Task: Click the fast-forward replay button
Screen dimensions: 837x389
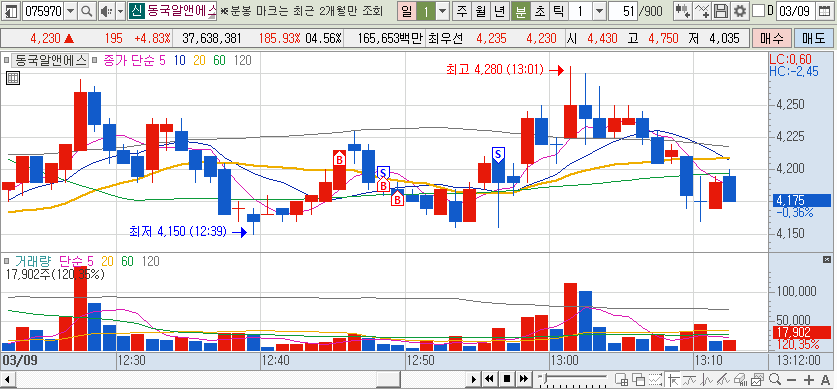Action: 524,379
